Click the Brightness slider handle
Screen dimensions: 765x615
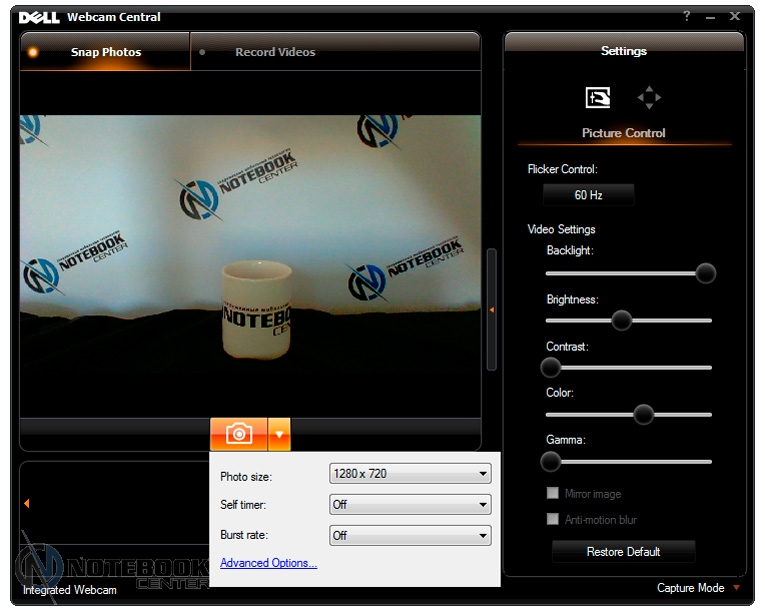(x=621, y=320)
